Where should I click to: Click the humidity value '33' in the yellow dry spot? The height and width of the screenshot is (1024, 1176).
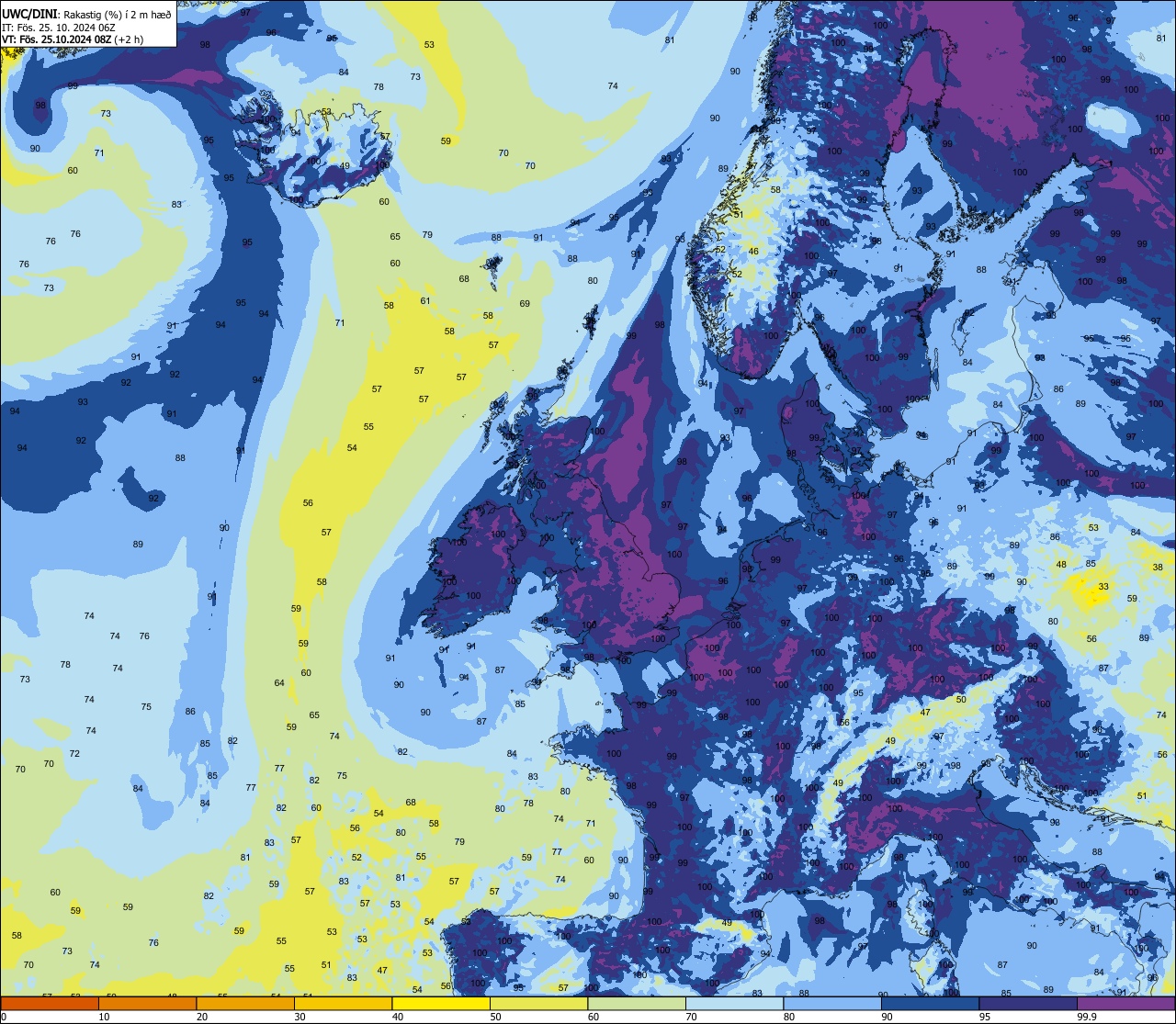(x=1103, y=587)
